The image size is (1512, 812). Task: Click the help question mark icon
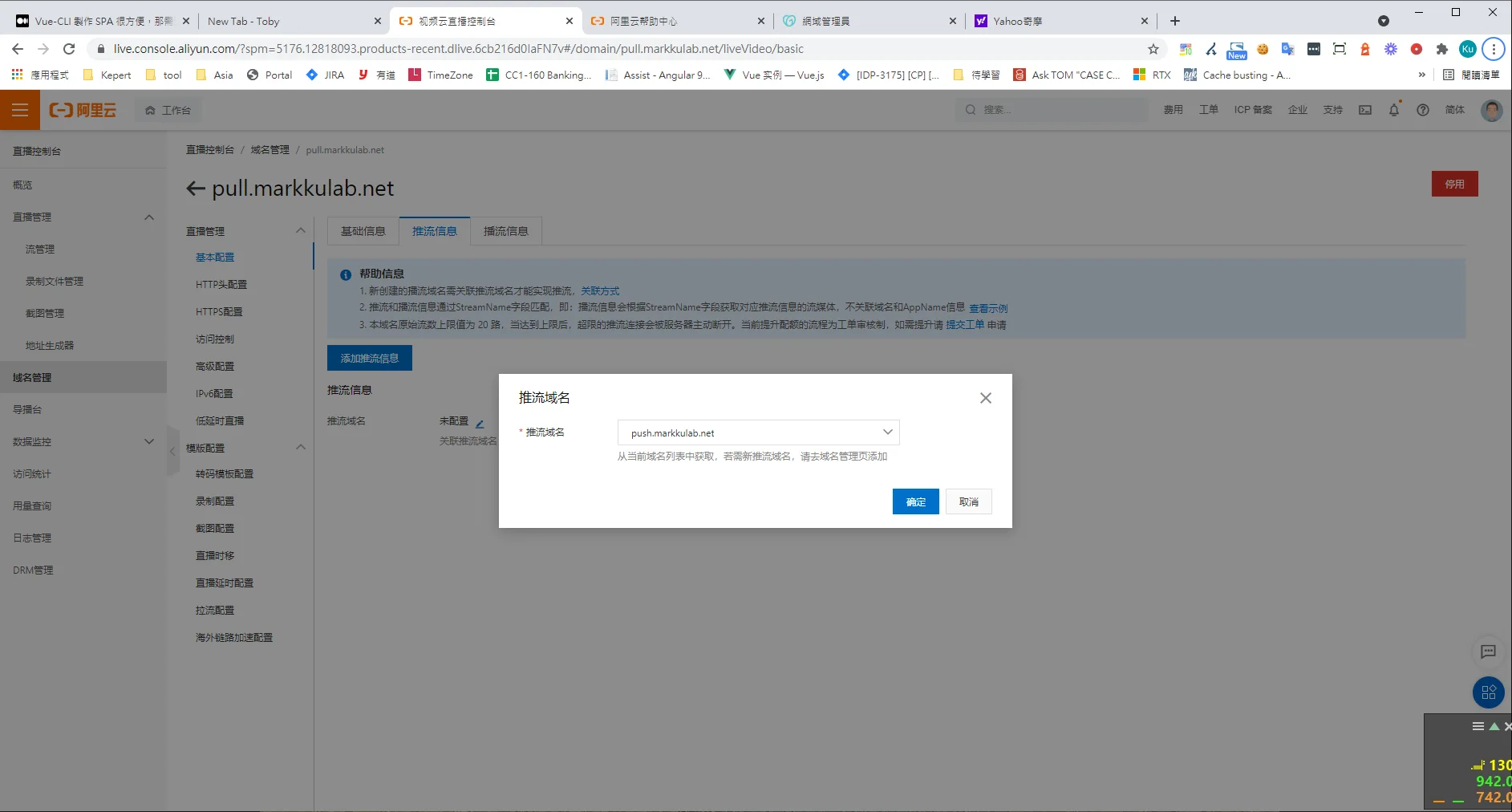pyautogui.click(x=1423, y=110)
